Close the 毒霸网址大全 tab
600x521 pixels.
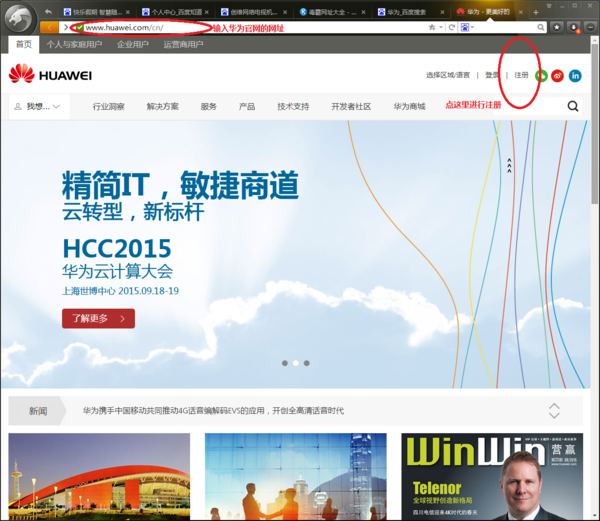coord(363,12)
